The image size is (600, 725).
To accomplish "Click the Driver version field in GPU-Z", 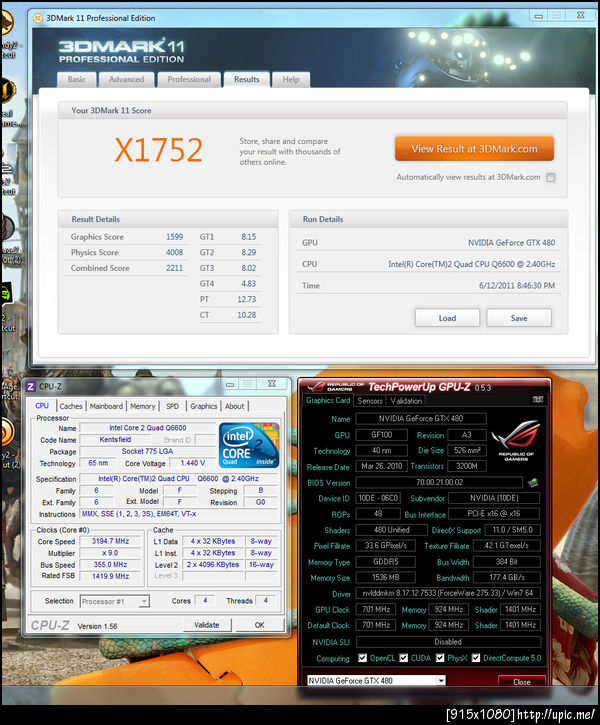I will pos(447,593).
